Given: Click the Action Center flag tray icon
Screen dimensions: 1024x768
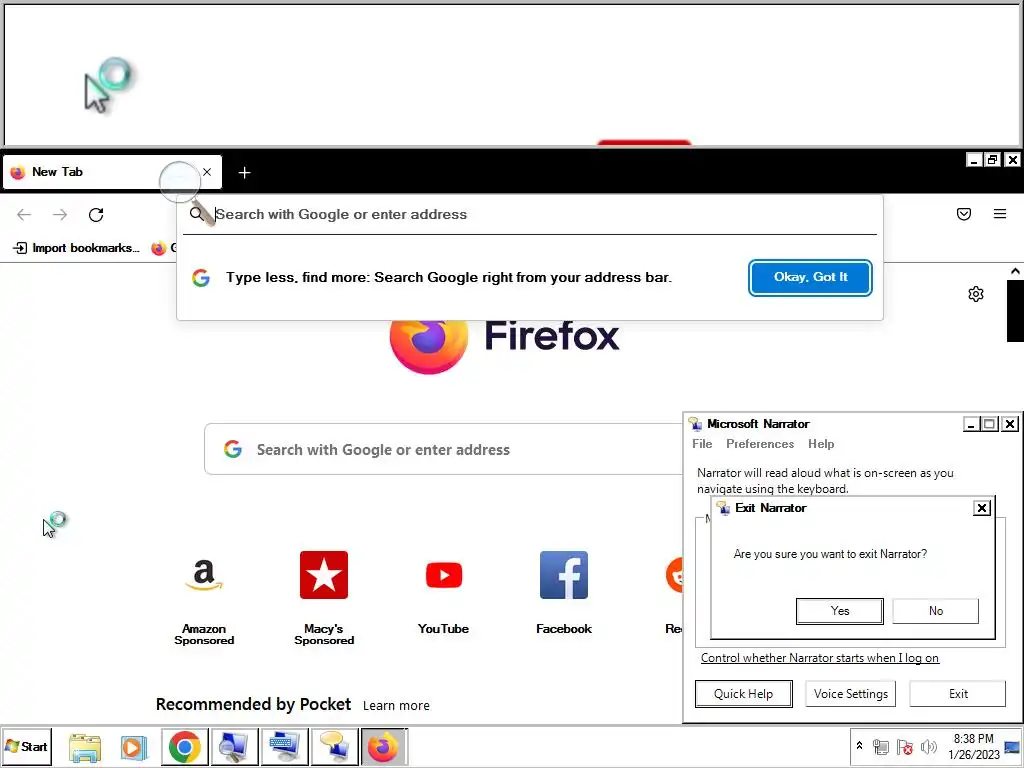Looking at the screenshot, I should (904, 746).
